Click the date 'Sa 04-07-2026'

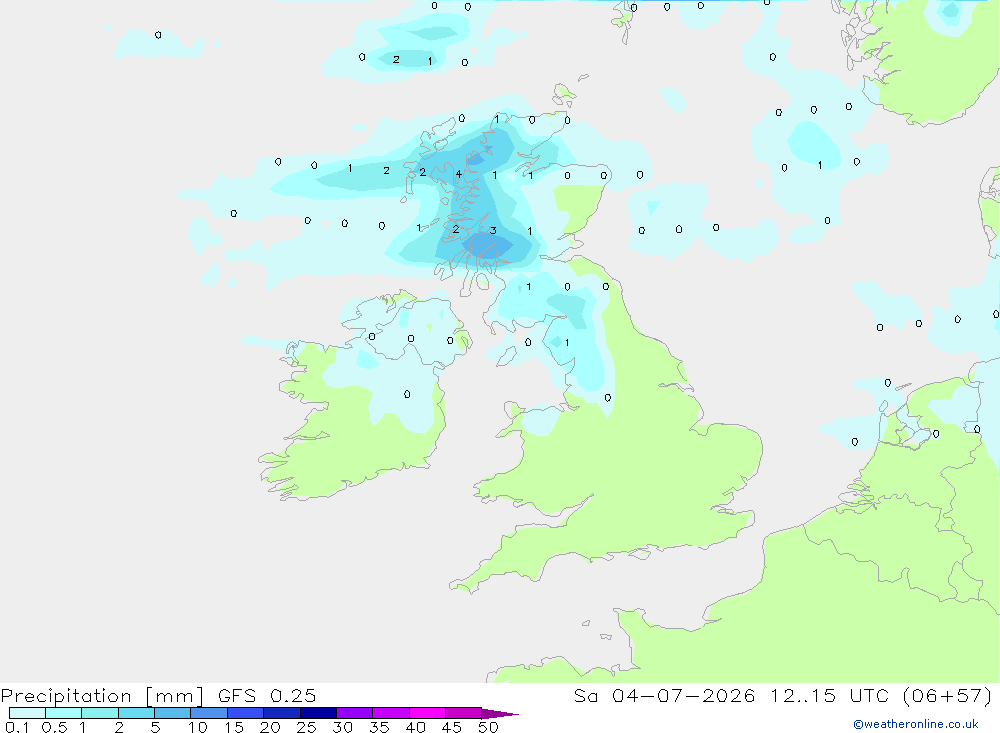point(664,695)
